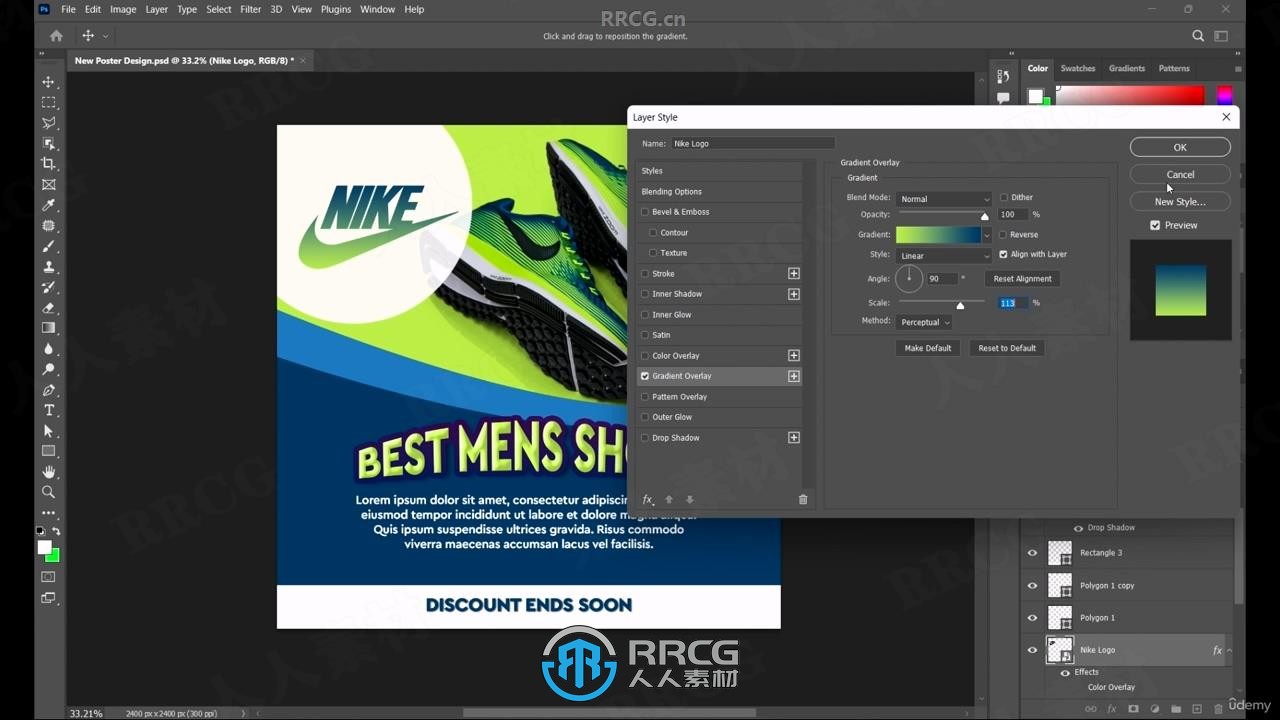The width and height of the screenshot is (1280, 720).
Task: Open the Layer menu
Action: (157, 9)
